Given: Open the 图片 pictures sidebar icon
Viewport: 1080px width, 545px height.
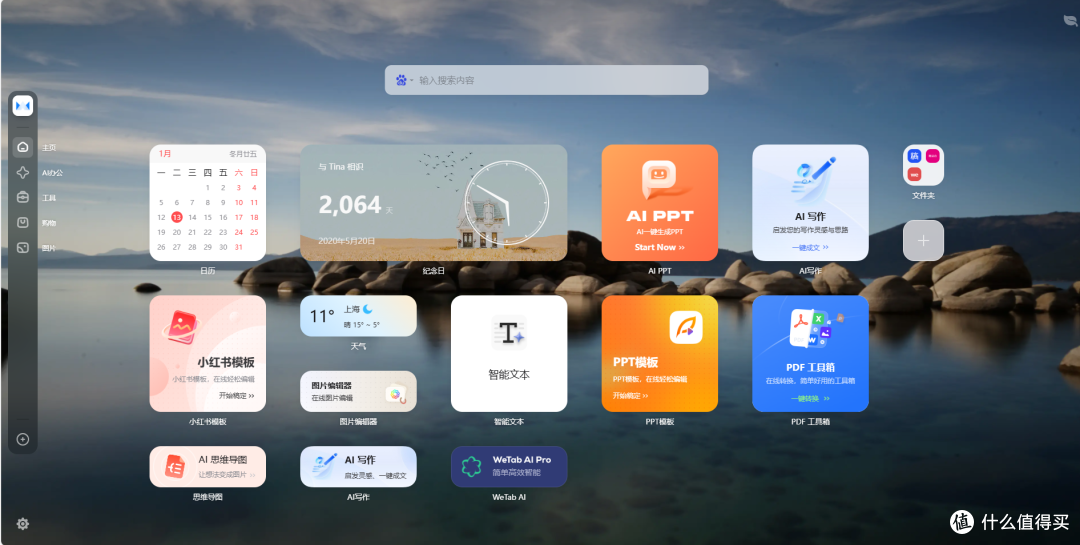Looking at the screenshot, I should click(x=23, y=247).
